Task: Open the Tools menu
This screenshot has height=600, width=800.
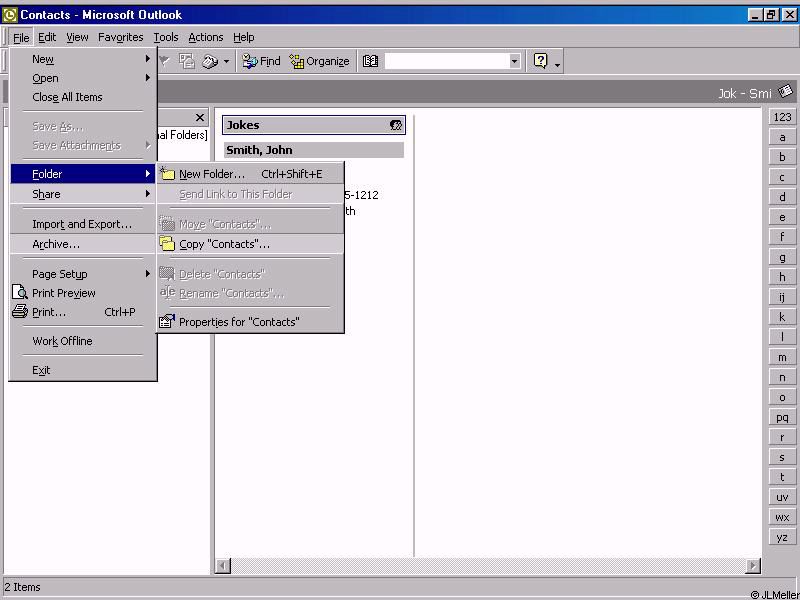Action: [166, 37]
